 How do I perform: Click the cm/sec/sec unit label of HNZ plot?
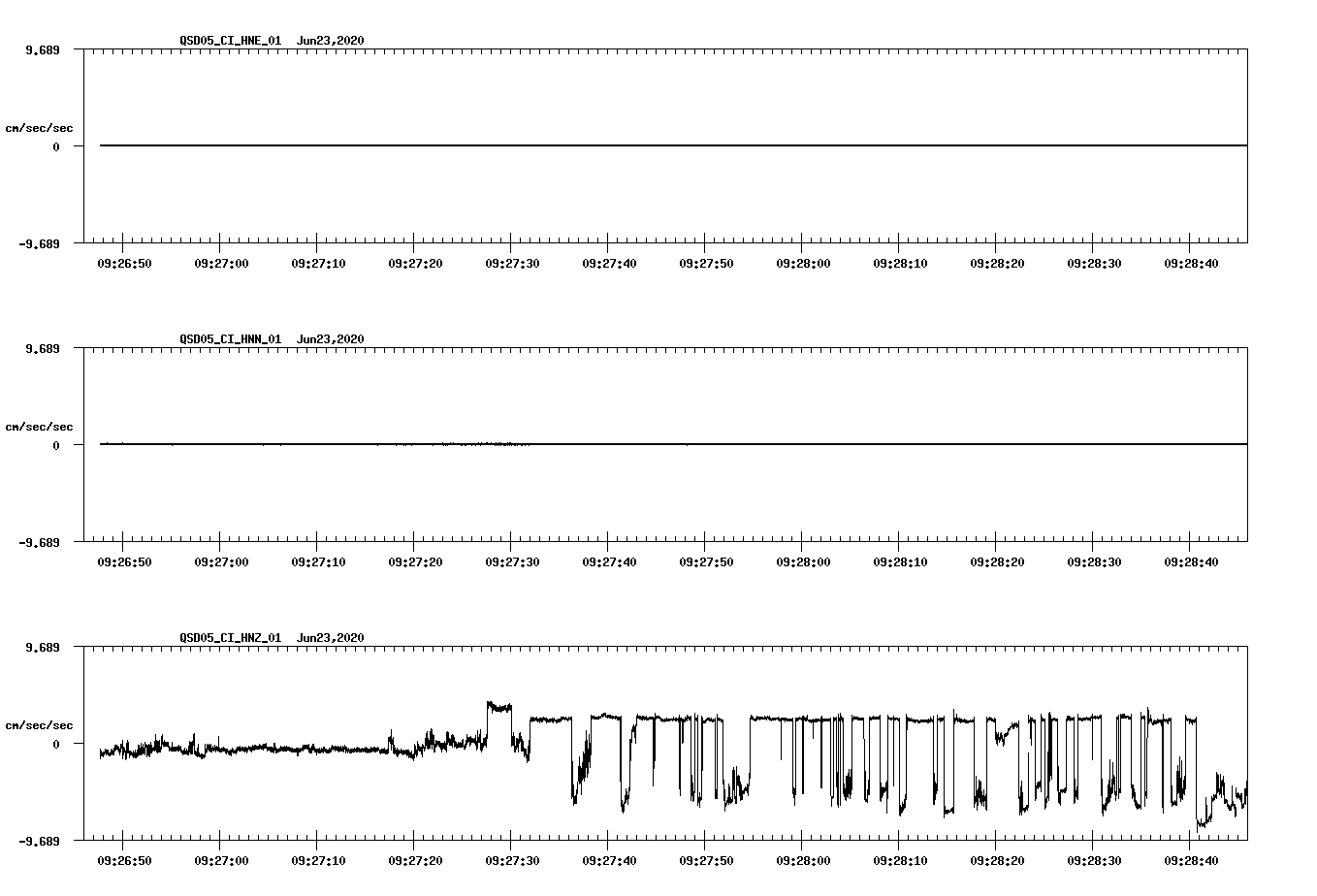pyautogui.click(x=39, y=725)
